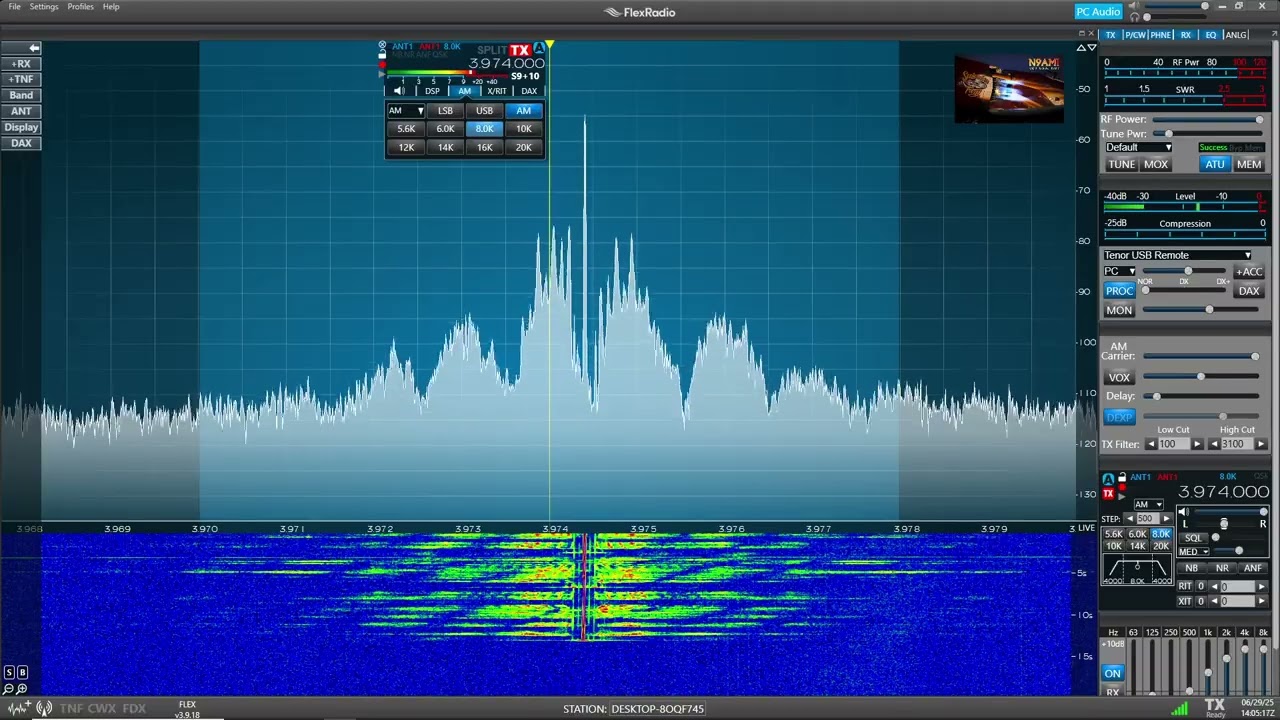This screenshot has height=720, width=1280.
Task: Switch to the P/CW panel tab
Action: [x=1134, y=35]
